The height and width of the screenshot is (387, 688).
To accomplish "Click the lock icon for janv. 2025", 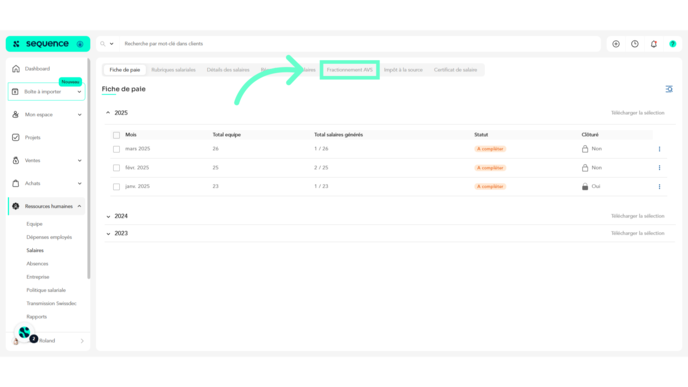I will coord(585,186).
